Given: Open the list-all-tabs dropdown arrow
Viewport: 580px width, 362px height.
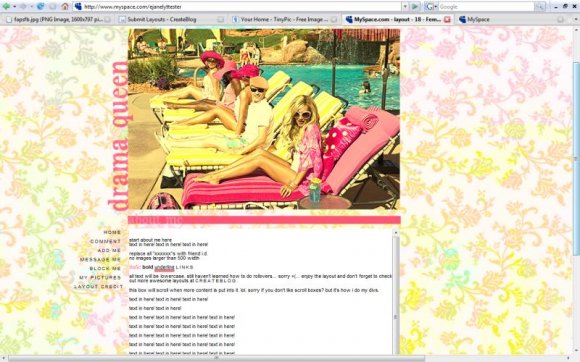Looking at the screenshot, I should (x=575, y=20).
